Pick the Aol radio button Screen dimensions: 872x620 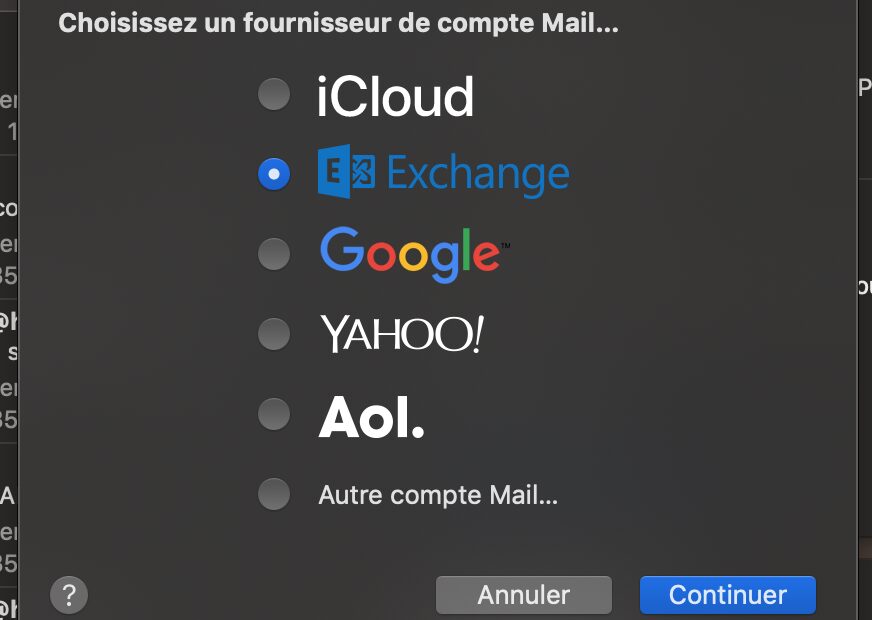point(274,414)
